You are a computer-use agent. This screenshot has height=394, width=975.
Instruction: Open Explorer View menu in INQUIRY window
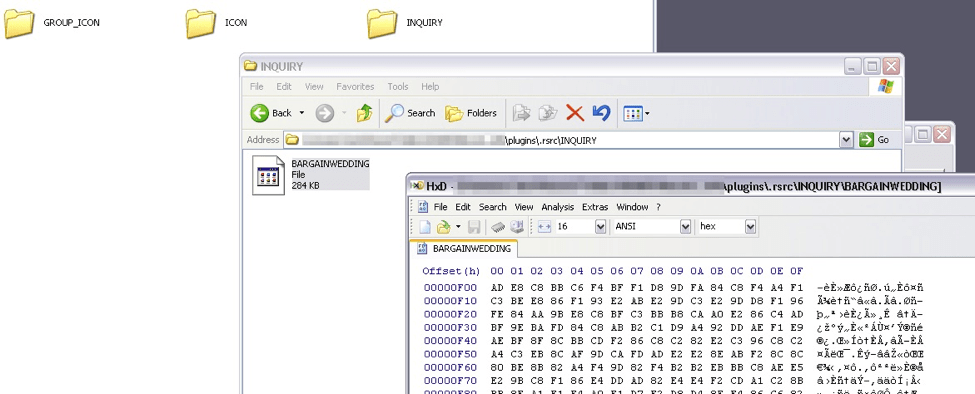coord(314,86)
